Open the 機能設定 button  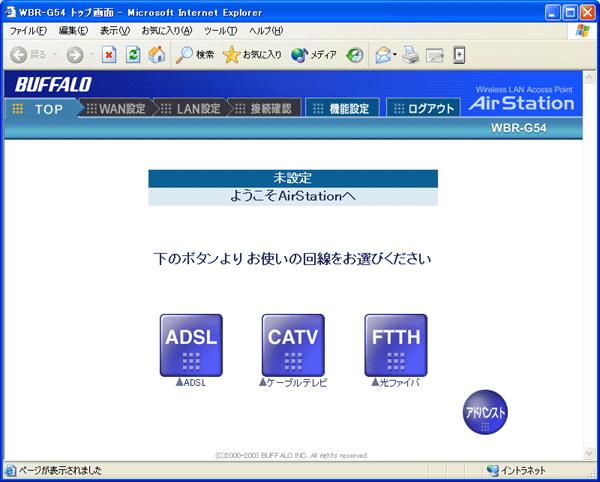(342, 109)
